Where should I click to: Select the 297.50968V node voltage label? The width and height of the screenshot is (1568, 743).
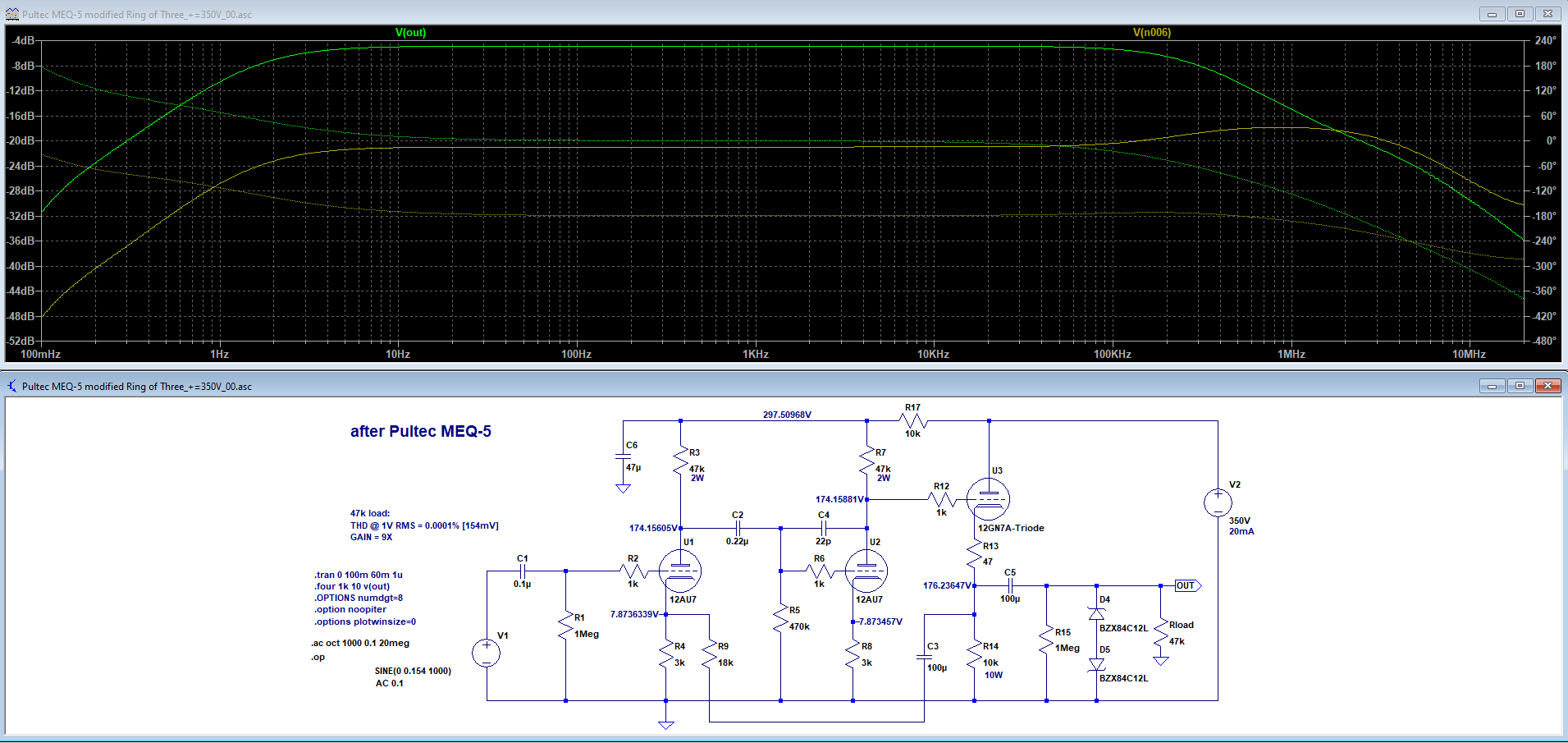pyautogui.click(x=787, y=415)
